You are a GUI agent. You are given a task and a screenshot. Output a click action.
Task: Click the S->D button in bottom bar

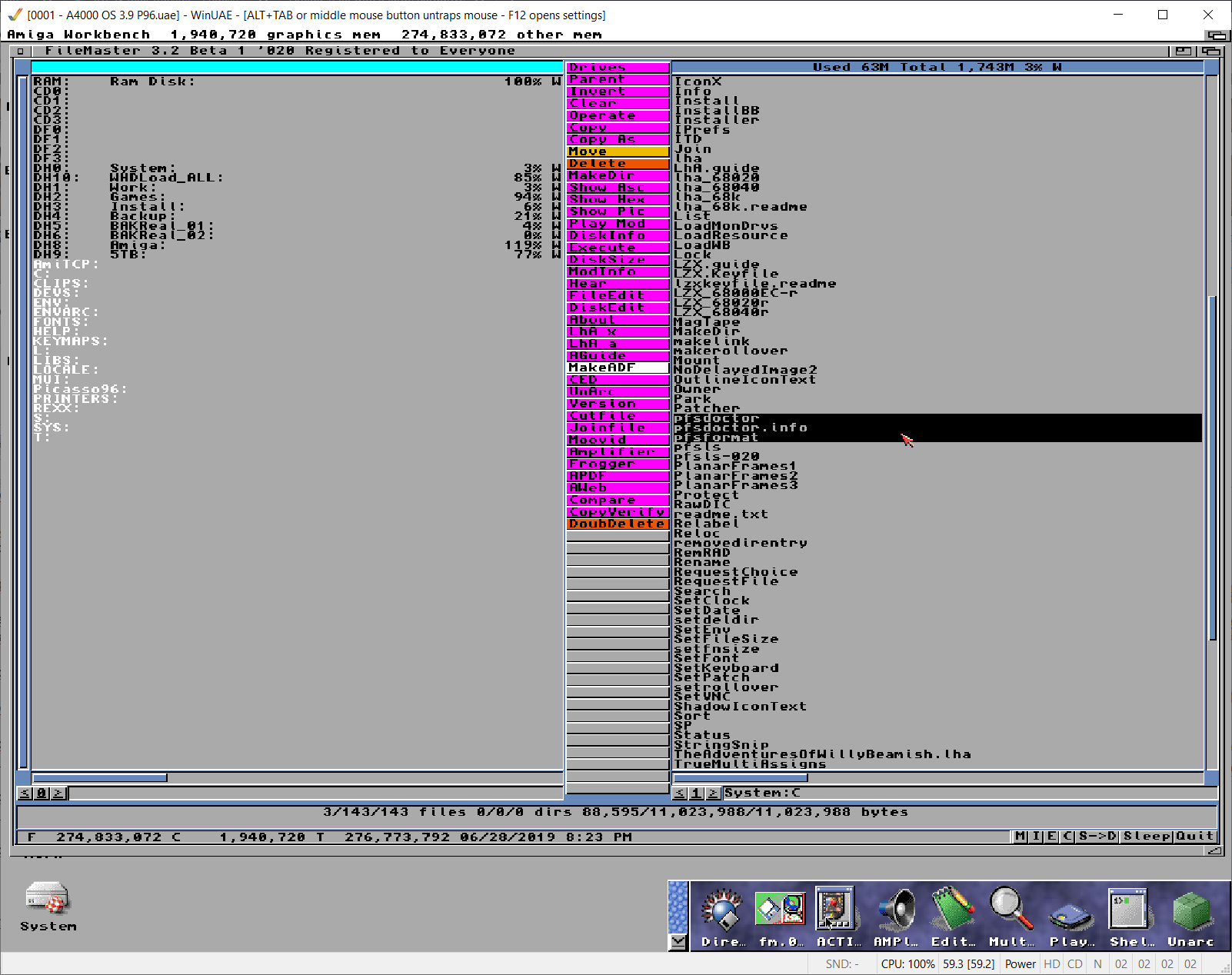(x=1097, y=837)
